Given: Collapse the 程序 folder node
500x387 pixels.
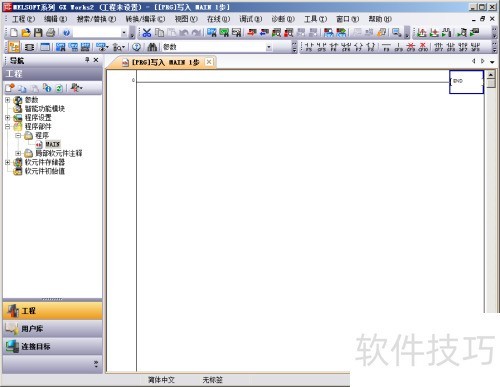Looking at the screenshot, I should [18, 135].
